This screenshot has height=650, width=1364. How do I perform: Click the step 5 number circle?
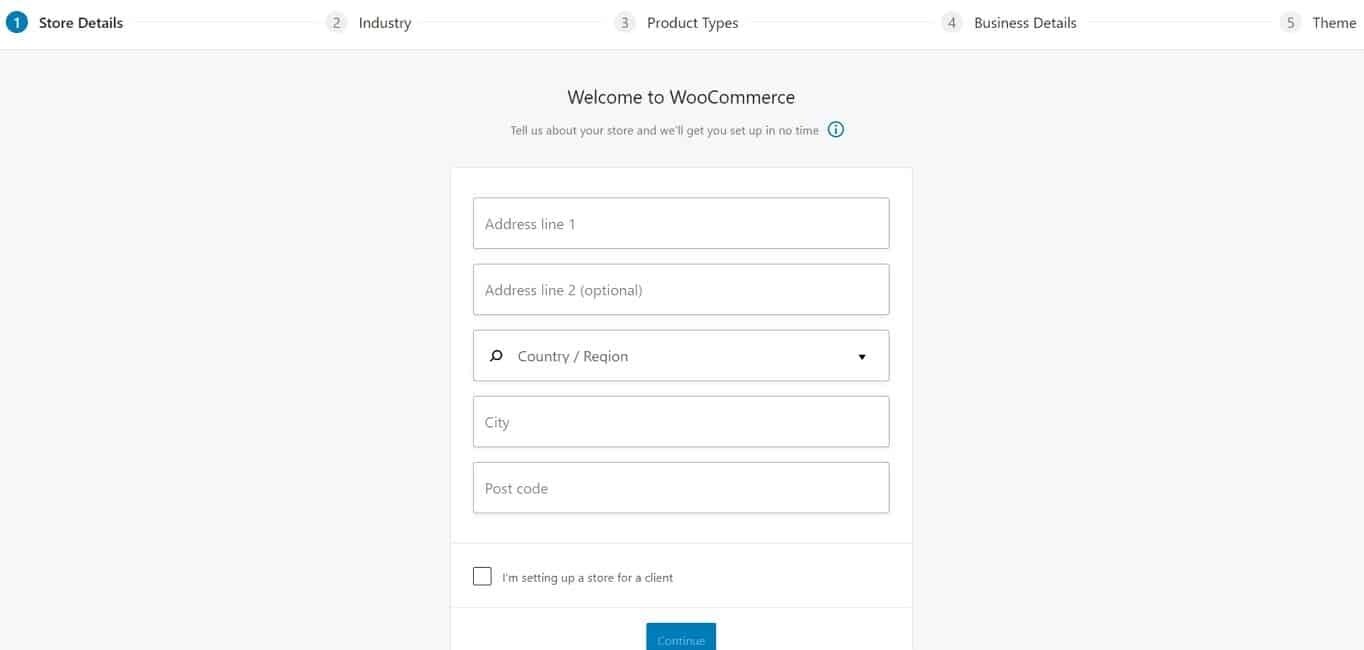coord(1291,23)
